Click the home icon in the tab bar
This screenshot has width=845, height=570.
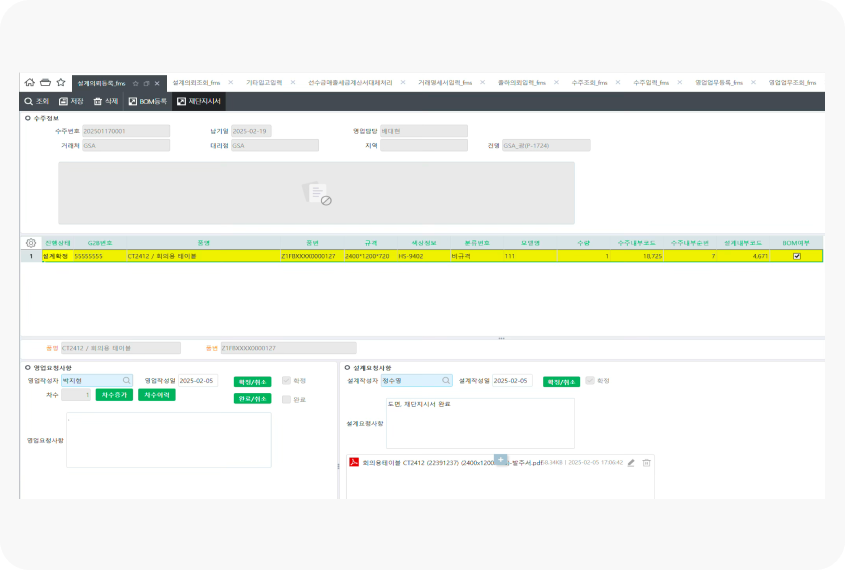(30, 83)
